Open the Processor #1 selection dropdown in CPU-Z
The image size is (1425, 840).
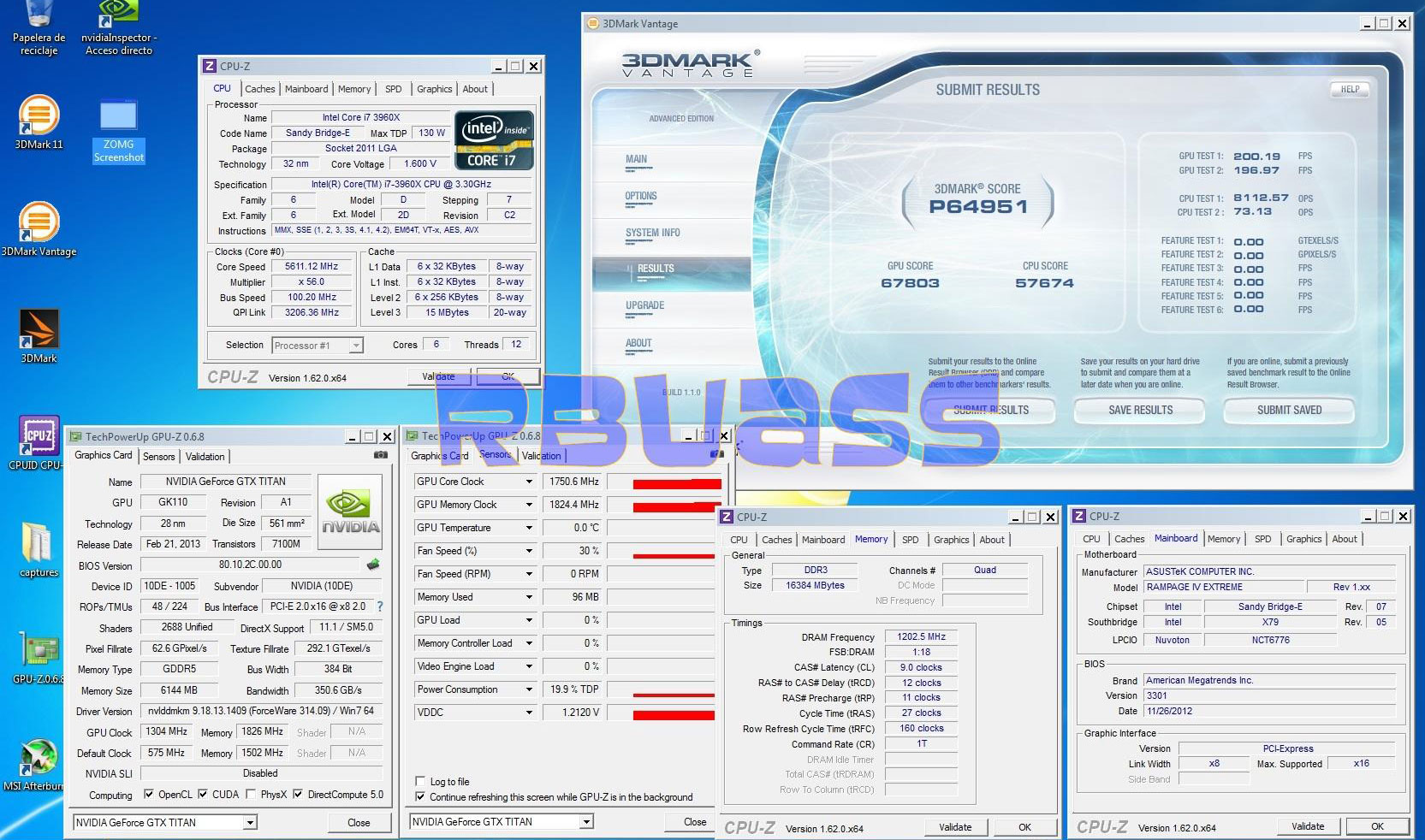tap(356, 346)
